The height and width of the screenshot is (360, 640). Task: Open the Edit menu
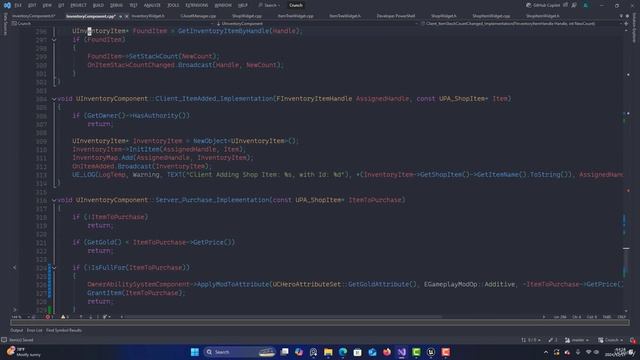(32, 5)
